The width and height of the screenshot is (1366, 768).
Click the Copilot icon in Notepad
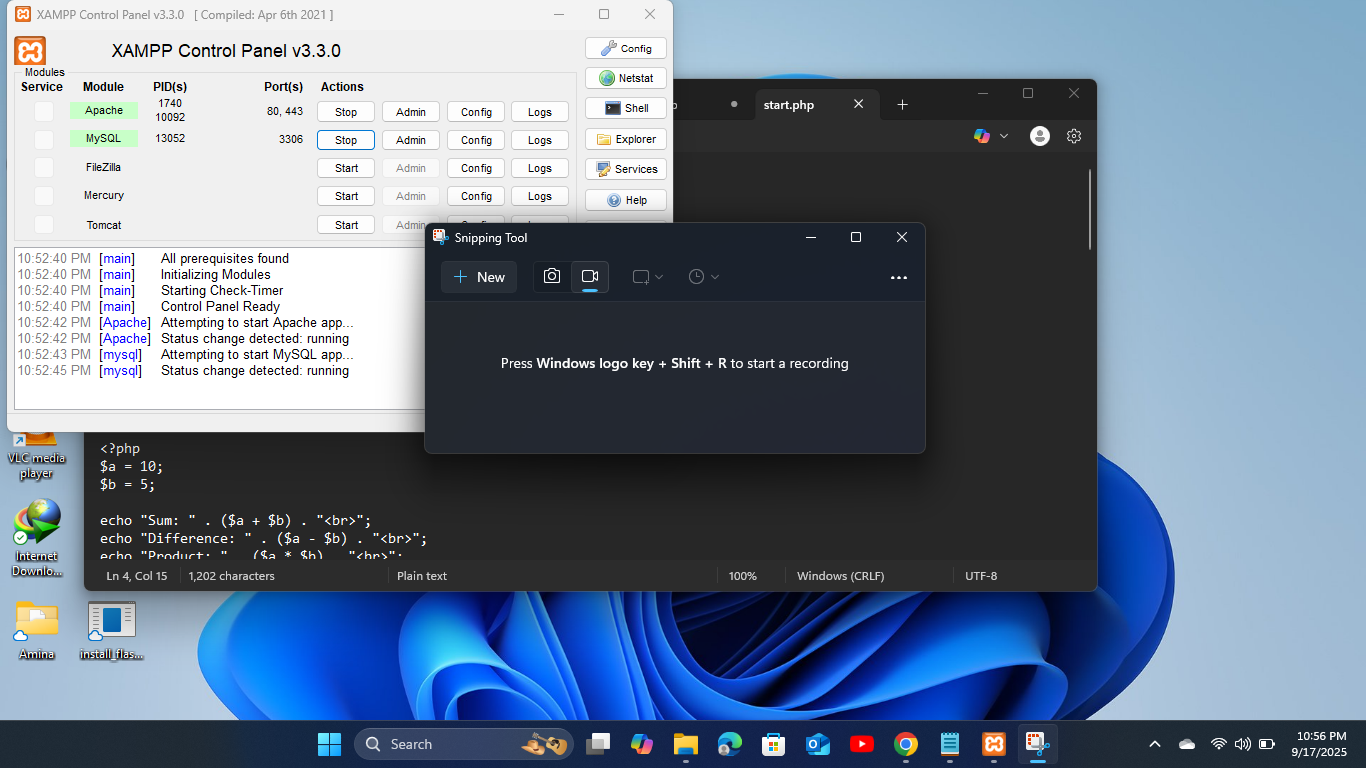982,136
